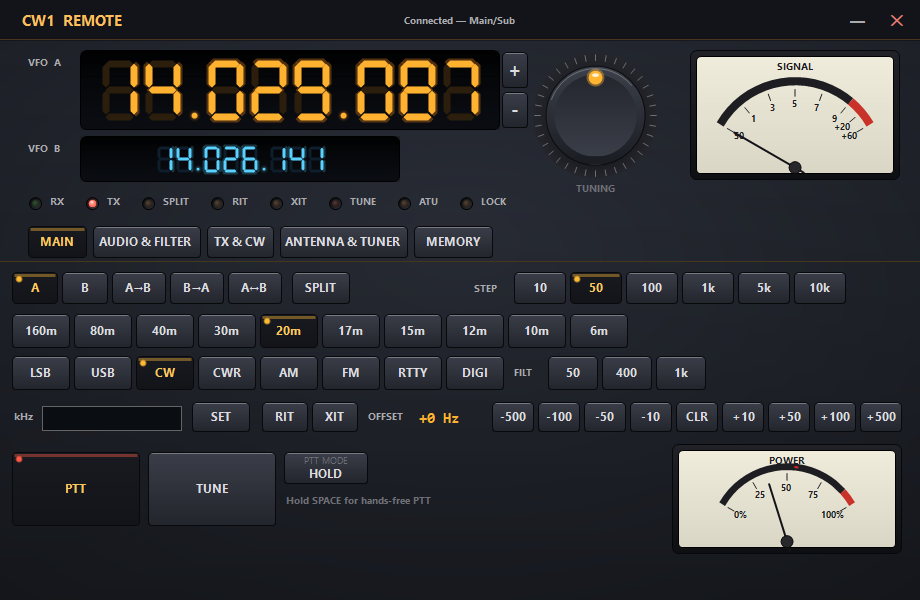Select the 6m band
Screen dimensions: 920x600
pyautogui.click(x=599, y=331)
